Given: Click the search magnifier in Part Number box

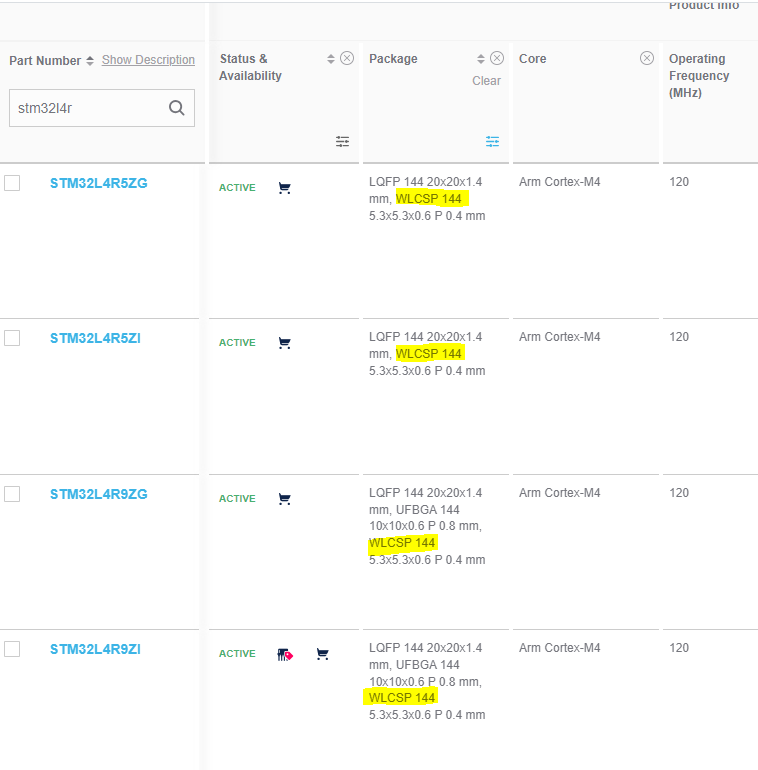Looking at the screenshot, I should (x=177, y=109).
